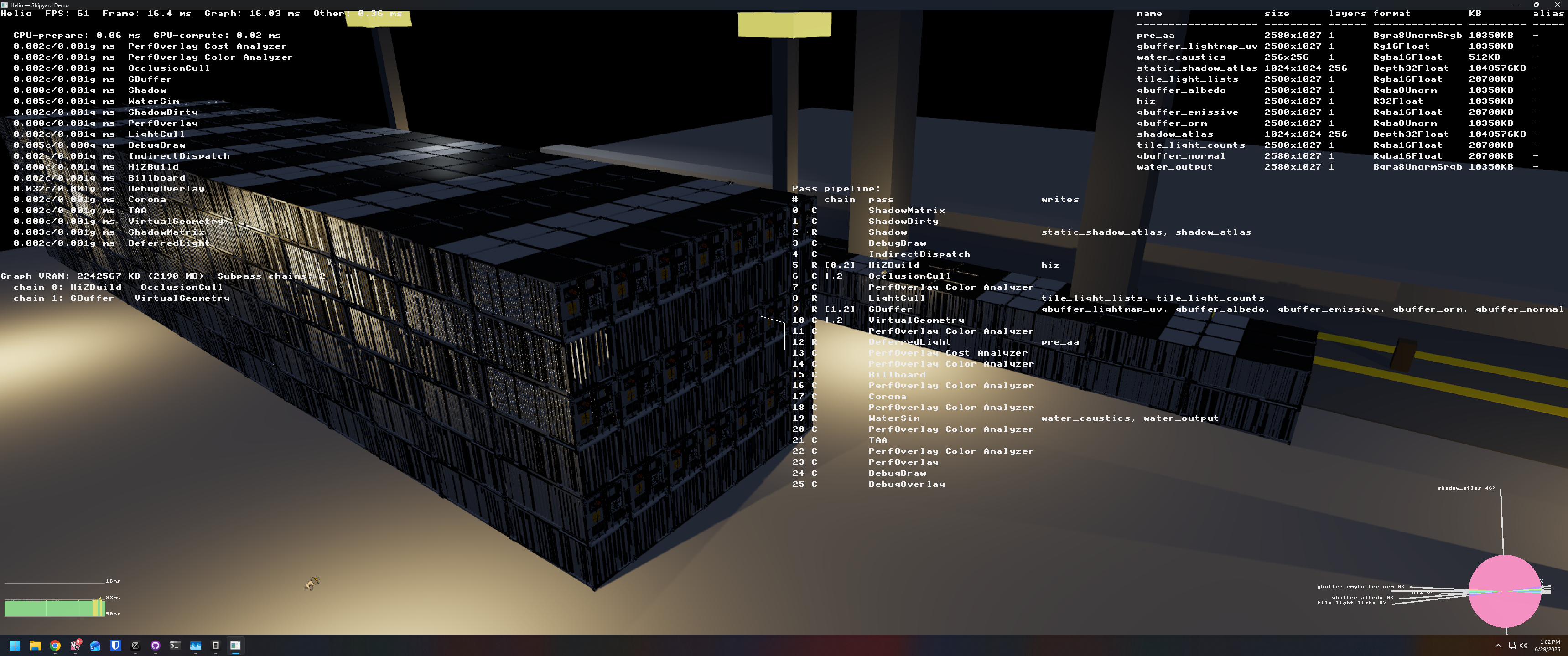The height and width of the screenshot is (656, 1568).
Task: Open File Explorer from the taskbar
Action: (35, 646)
